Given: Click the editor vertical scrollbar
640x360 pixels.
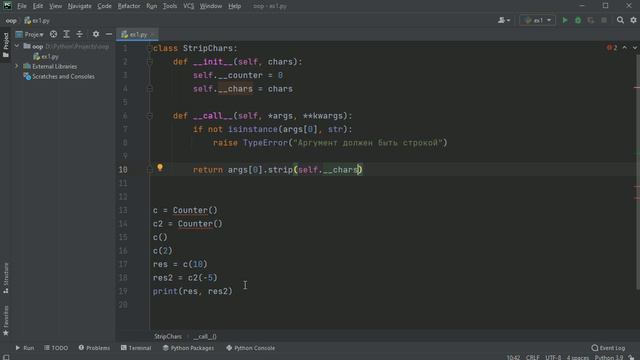Looking at the screenshot, I should coord(637,171).
